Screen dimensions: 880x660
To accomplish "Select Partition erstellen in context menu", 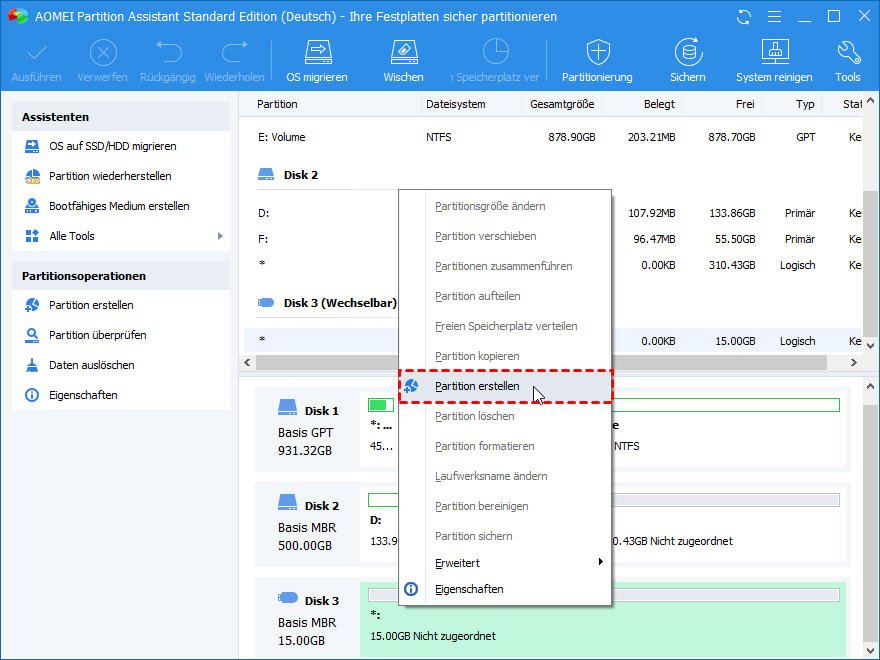I will pos(505,386).
